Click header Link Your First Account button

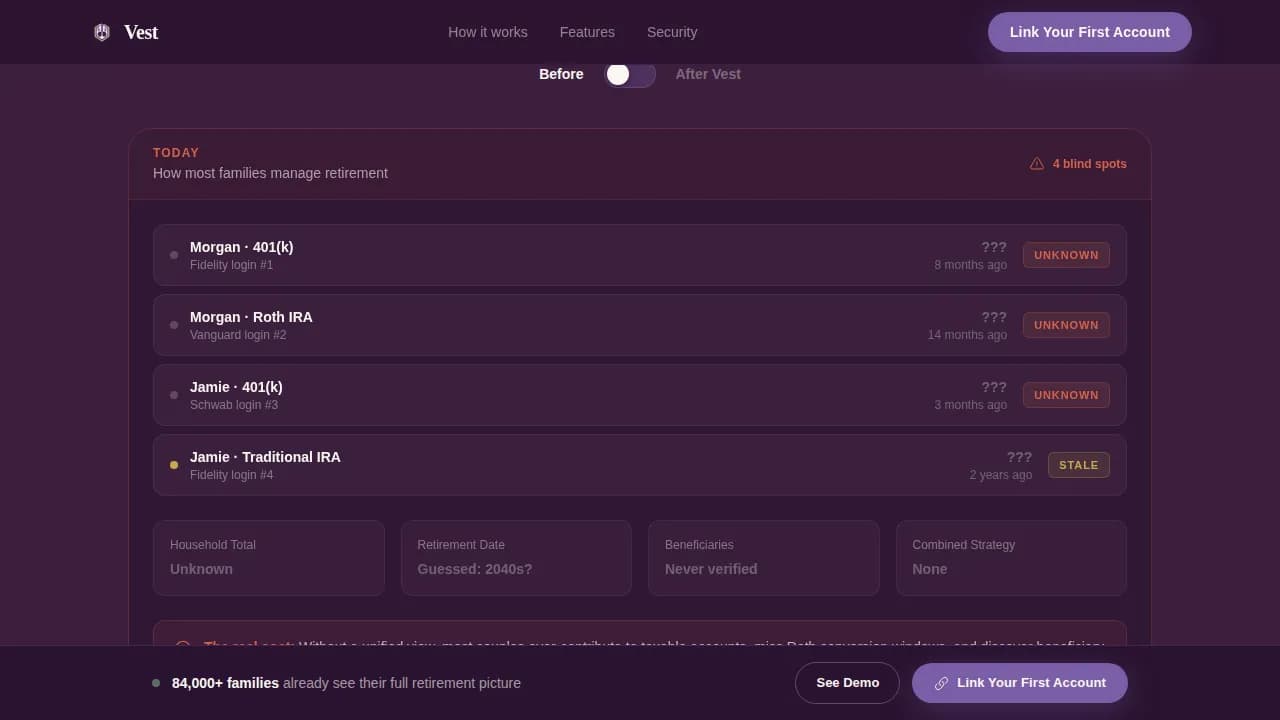pyautogui.click(x=1089, y=32)
